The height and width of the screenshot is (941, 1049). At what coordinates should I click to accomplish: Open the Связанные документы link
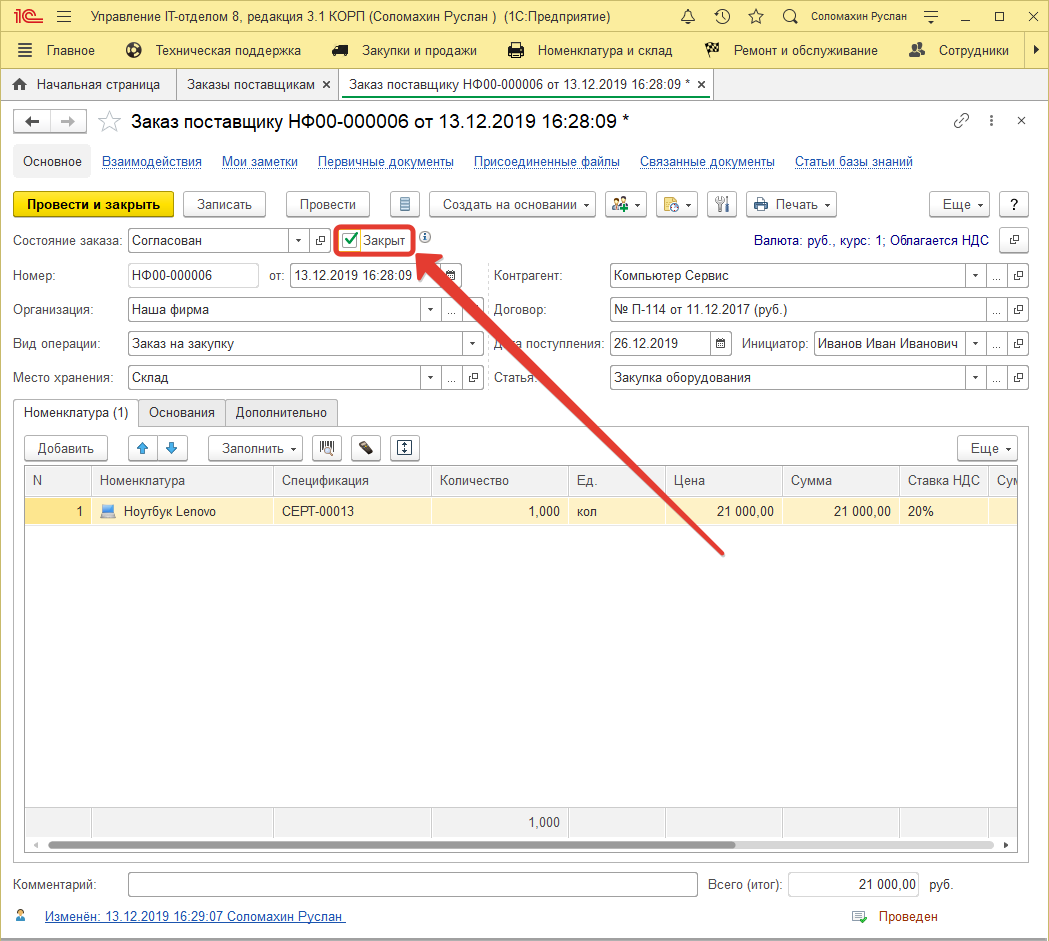click(707, 161)
